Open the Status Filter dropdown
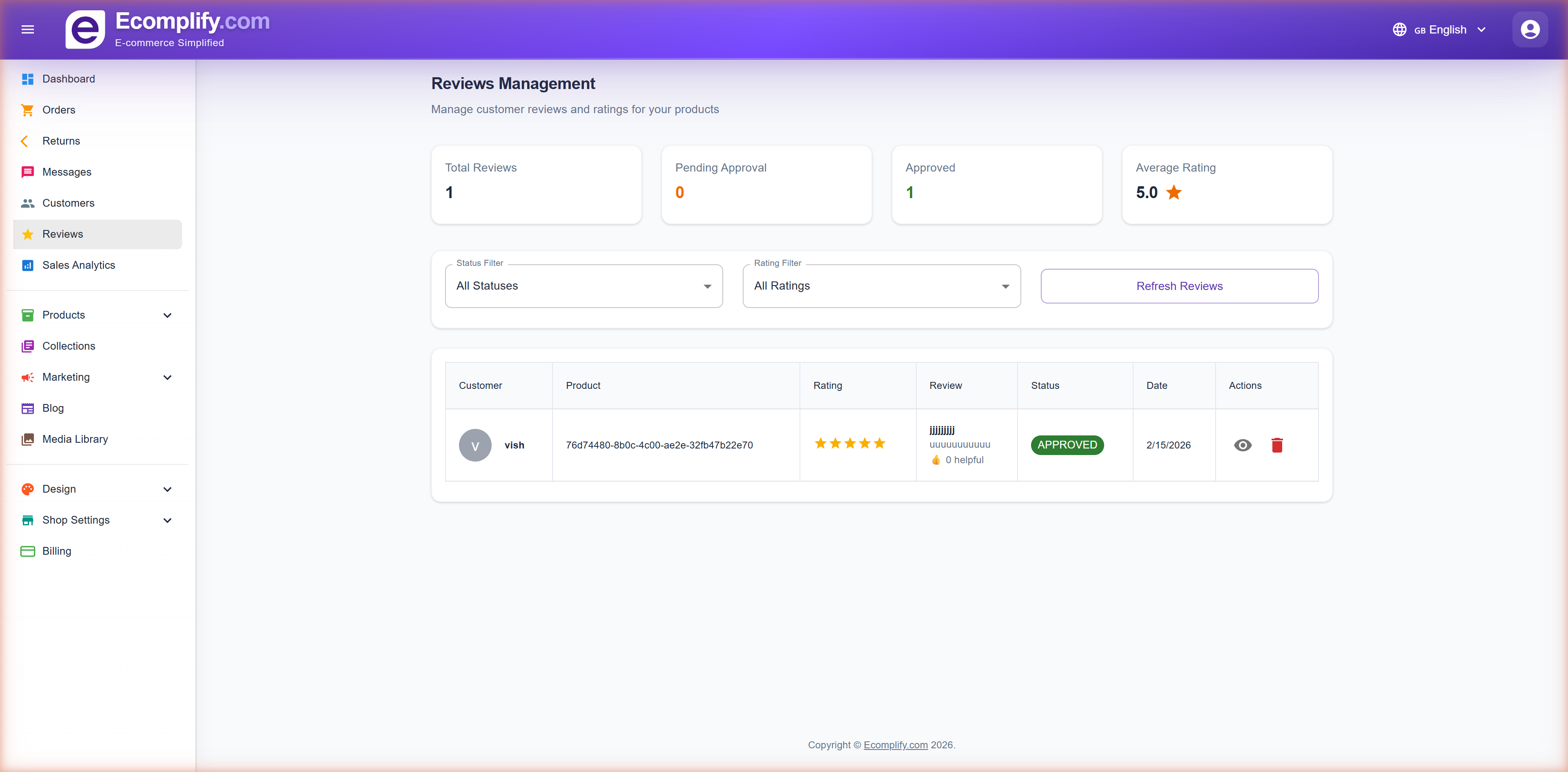 [583, 286]
